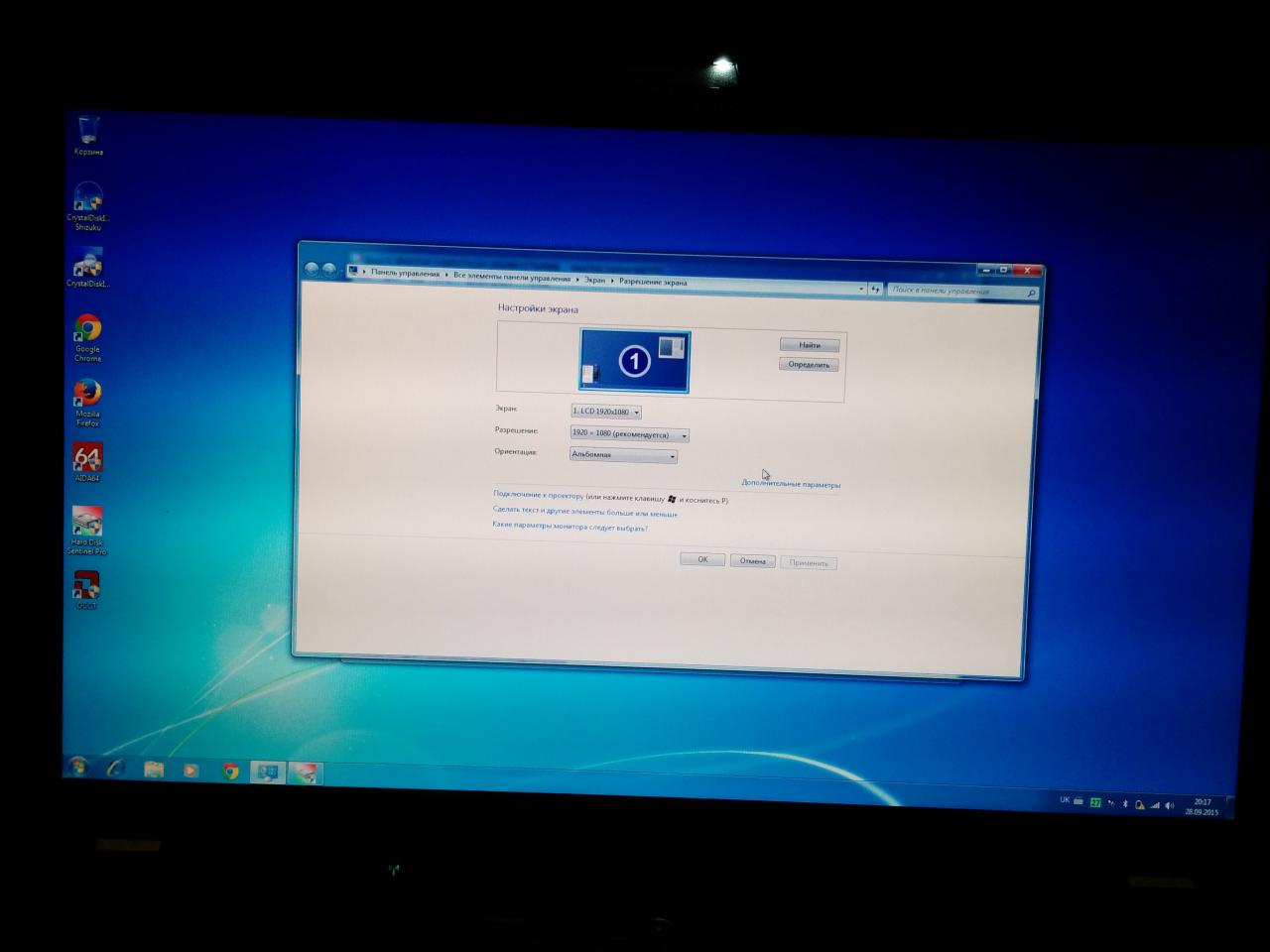Screen dimensions: 1270x952
Task: Click the control panel search field
Action: 956,291
